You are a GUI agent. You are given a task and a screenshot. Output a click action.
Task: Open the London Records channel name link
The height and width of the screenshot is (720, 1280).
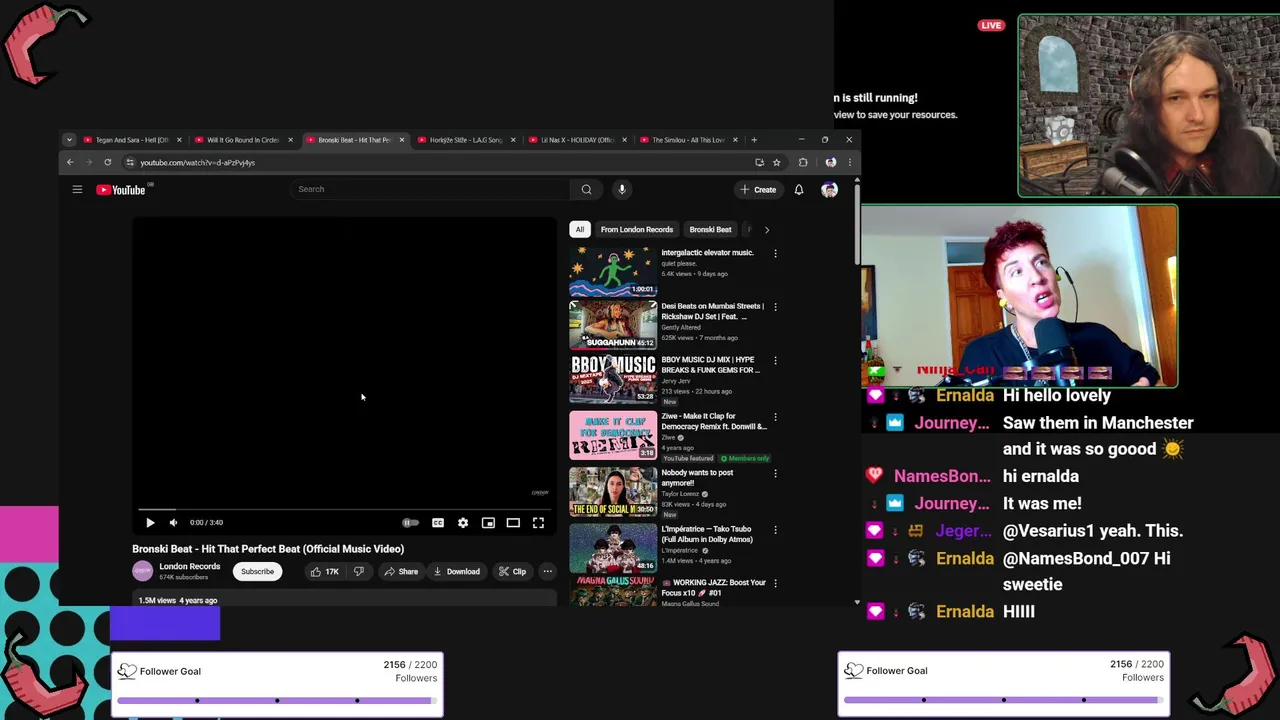point(189,566)
